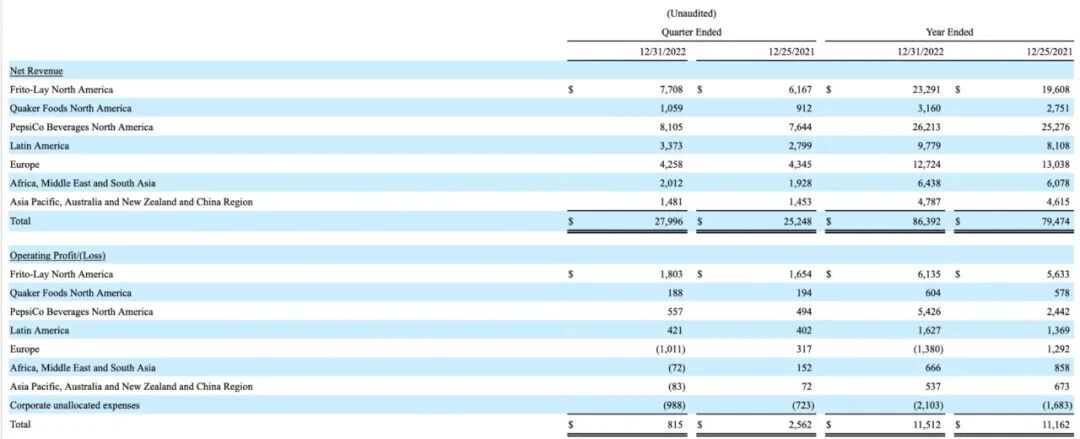The height and width of the screenshot is (439, 1080).
Task: Select the cell showing 2,751
Action: click(1059, 108)
